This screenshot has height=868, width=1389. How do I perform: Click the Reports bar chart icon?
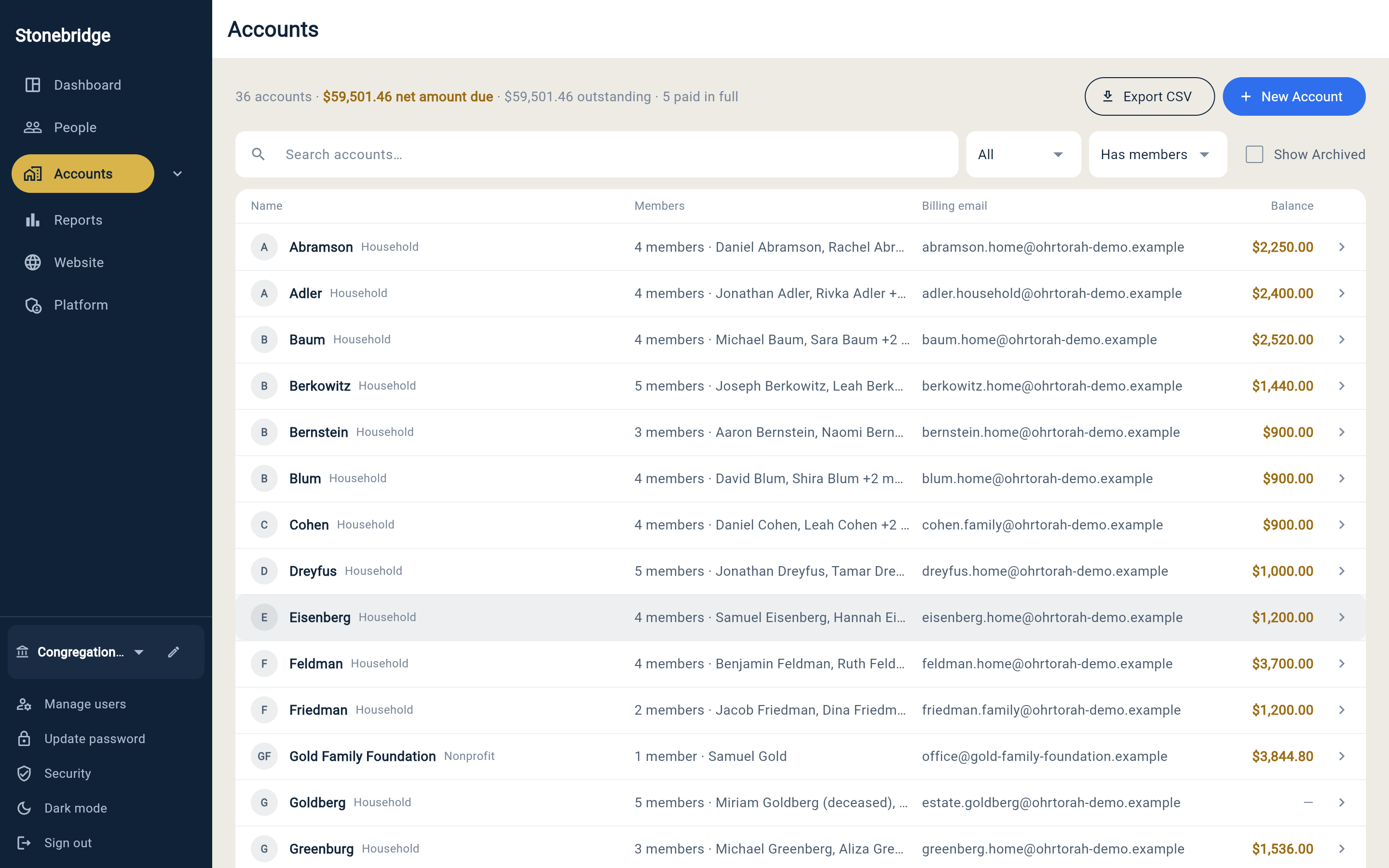(x=33, y=220)
